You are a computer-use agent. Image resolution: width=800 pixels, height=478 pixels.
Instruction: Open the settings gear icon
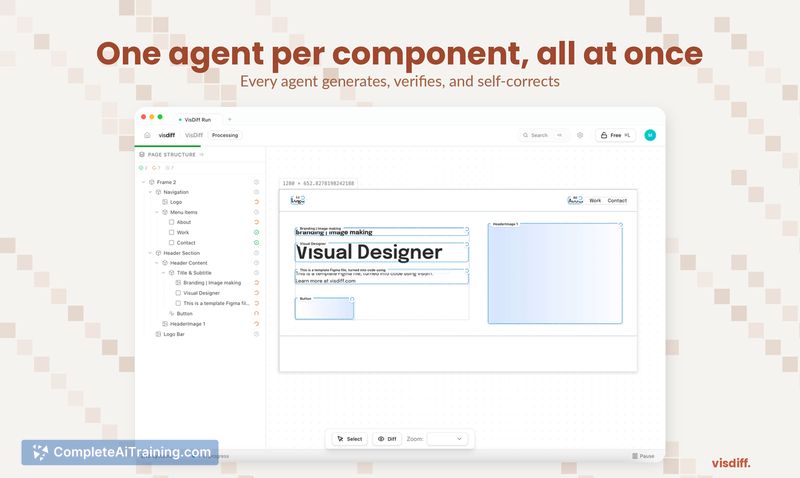tap(580, 135)
